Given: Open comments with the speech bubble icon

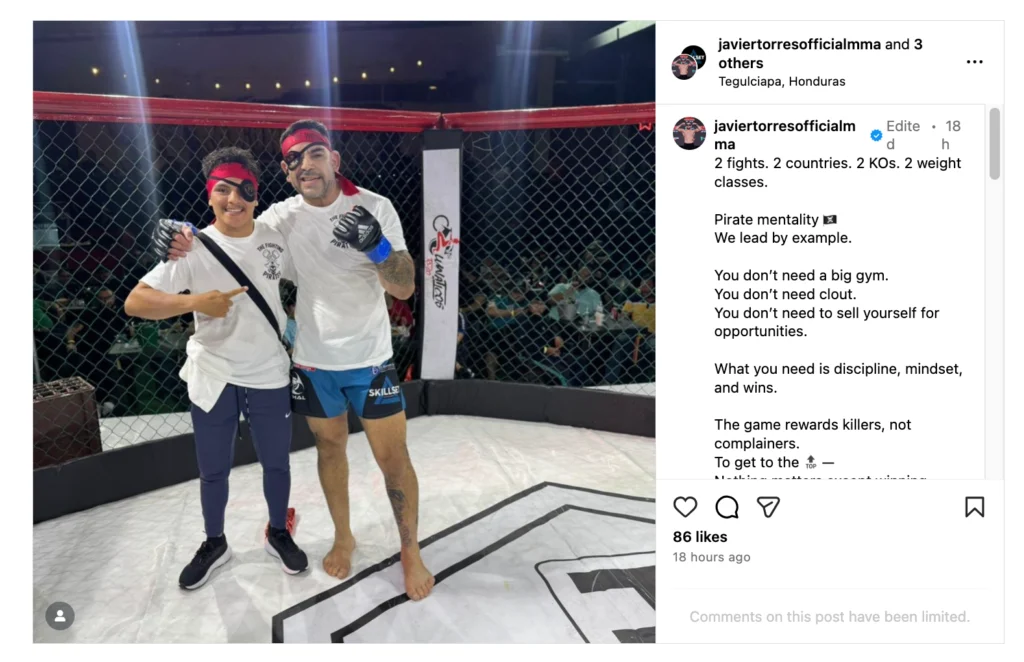Looking at the screenshot, I should (x=727, y=507).
